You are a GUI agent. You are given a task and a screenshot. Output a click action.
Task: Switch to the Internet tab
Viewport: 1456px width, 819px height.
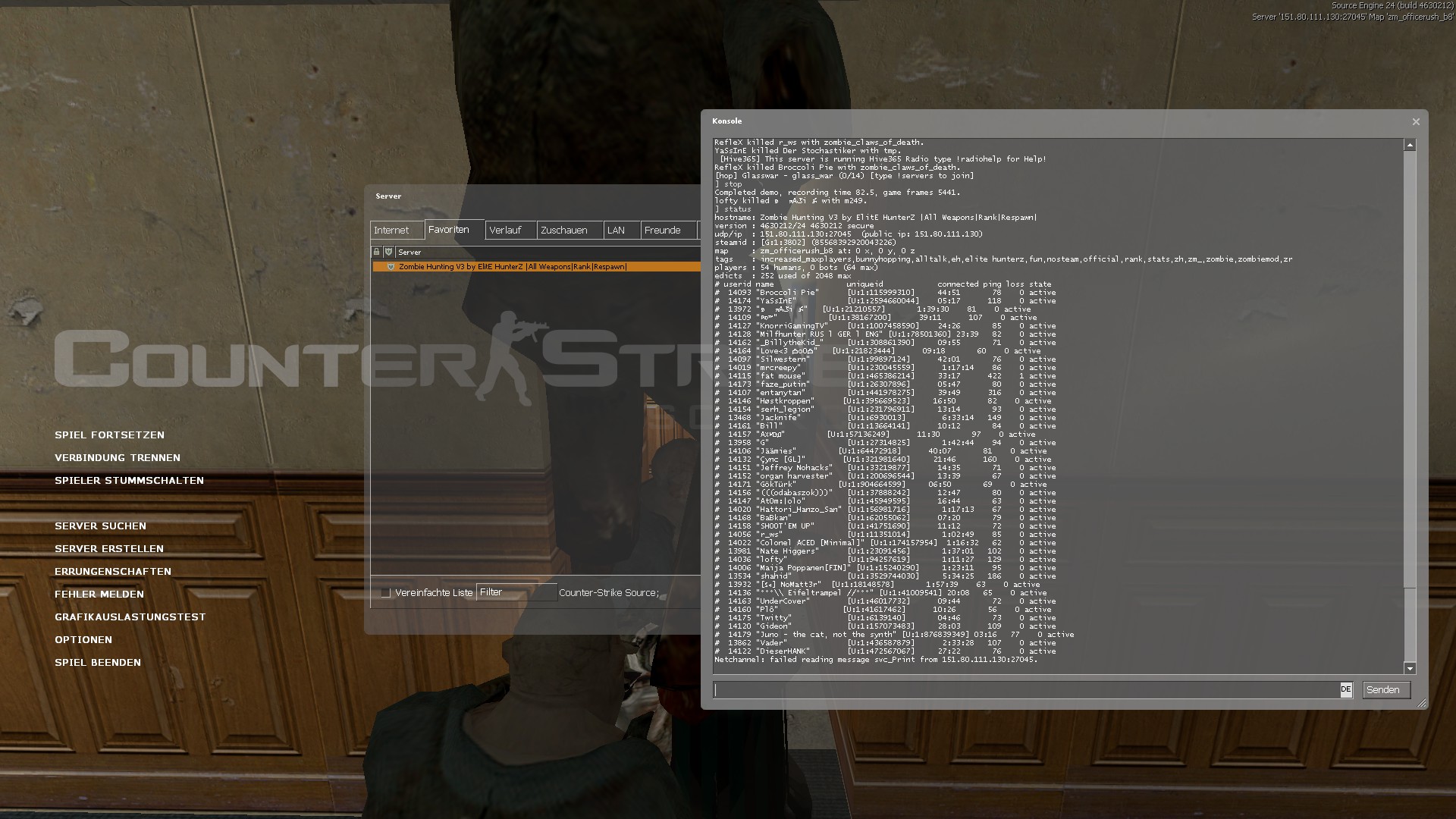pyautogui.click(x=397, y=231)
